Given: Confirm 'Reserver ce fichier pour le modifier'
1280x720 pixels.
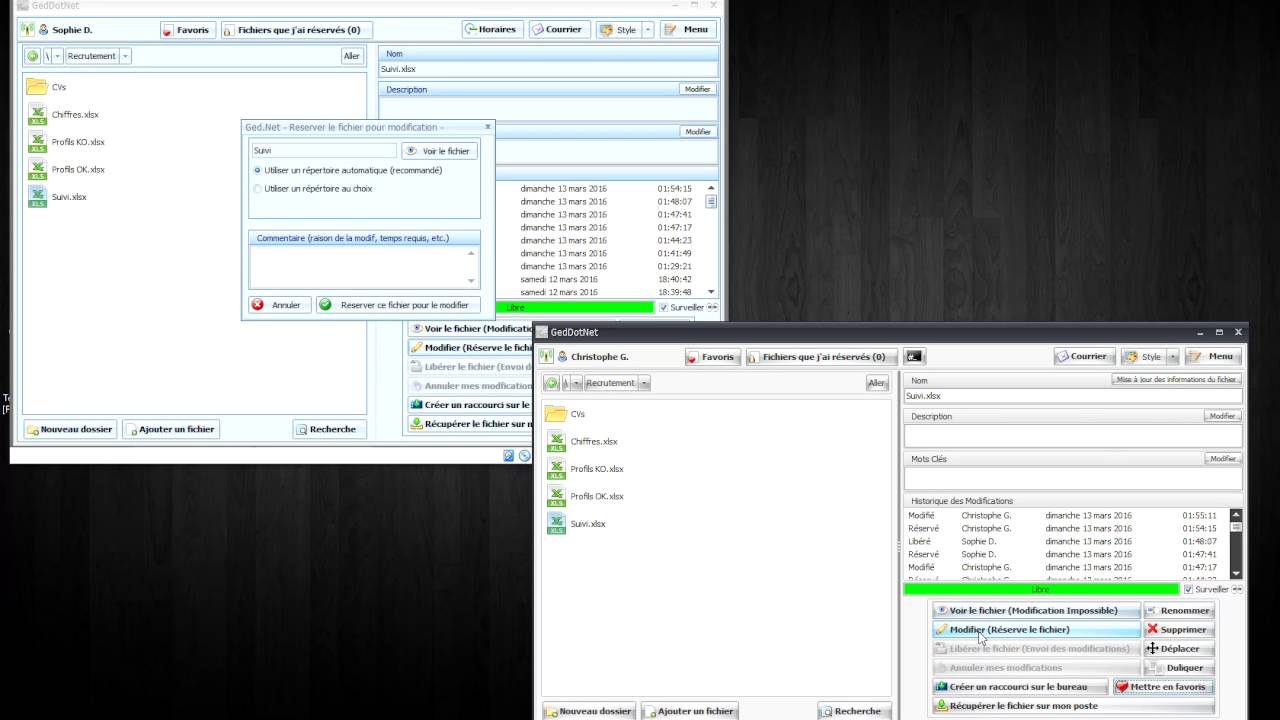Looking at the screenshot, I should point(397,305).
